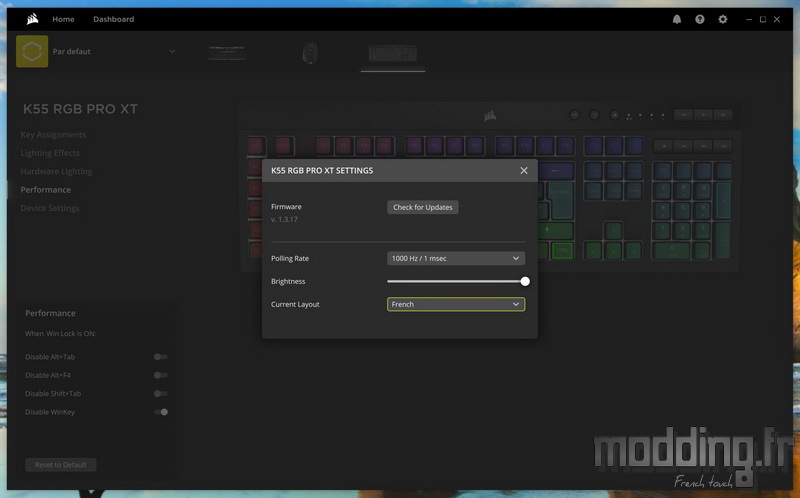This screenshot has width=800, height=498.
Task: Click the Polling Rate label
Action: (x=290, y=258)
